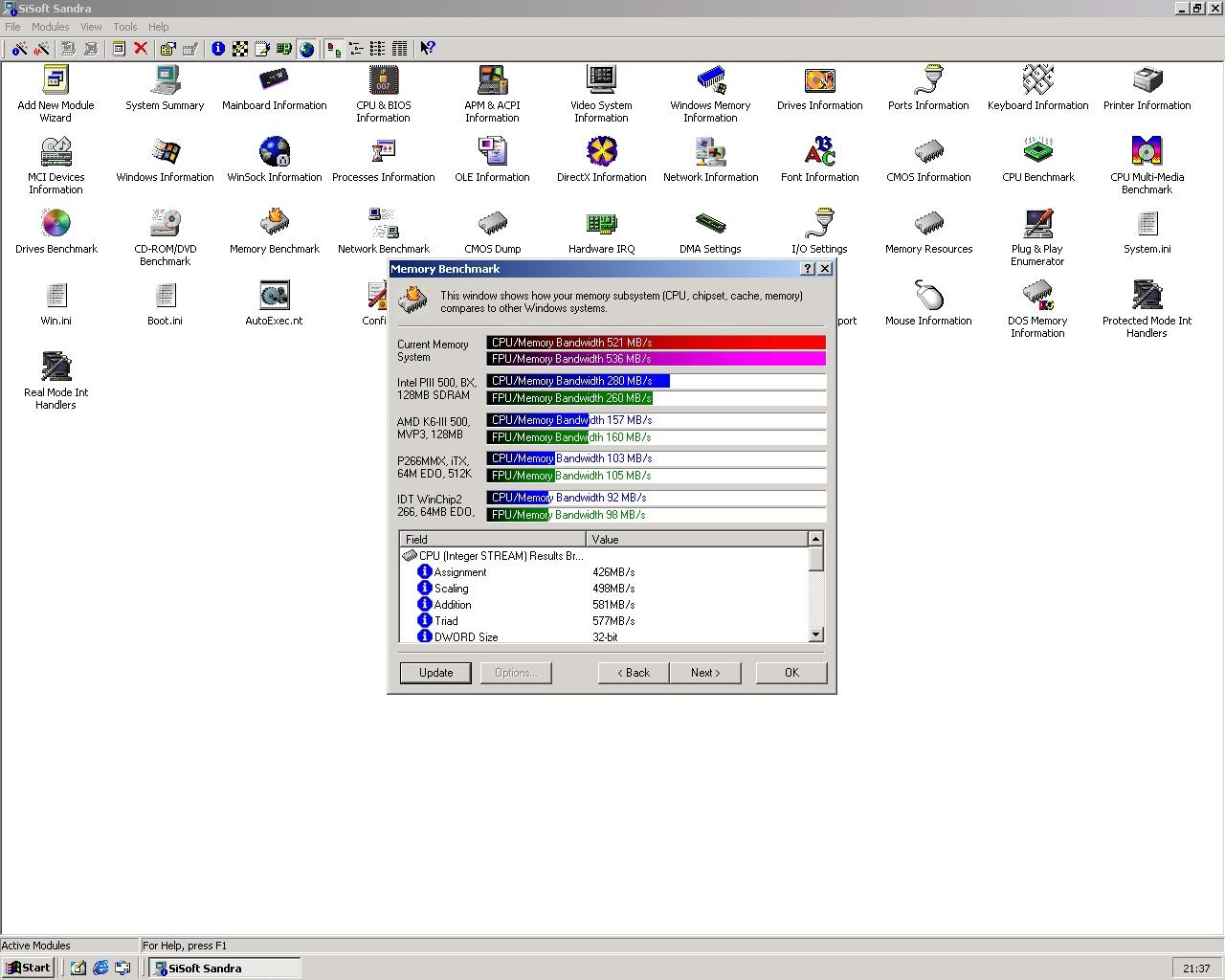Viewport: 1225px width, 980px height.
Task: Open the Modules menu
Action: point(50,27)
